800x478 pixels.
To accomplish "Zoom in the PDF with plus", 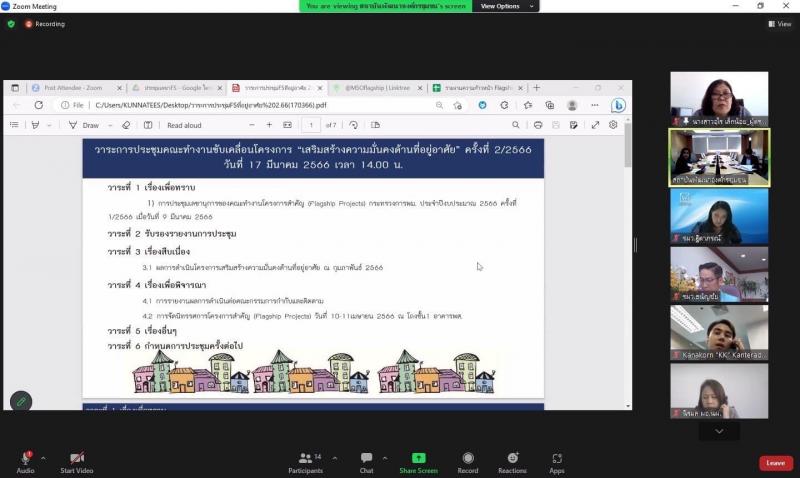I will (x=269, y=125).
